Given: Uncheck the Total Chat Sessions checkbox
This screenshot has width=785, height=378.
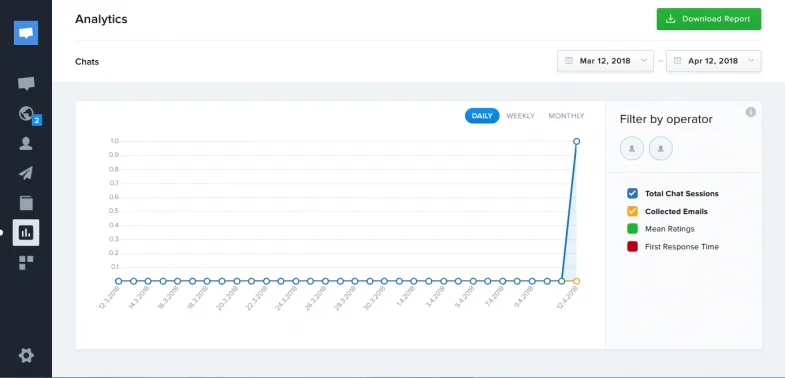Looking at the screenshot, I should [x=632, y=193].
